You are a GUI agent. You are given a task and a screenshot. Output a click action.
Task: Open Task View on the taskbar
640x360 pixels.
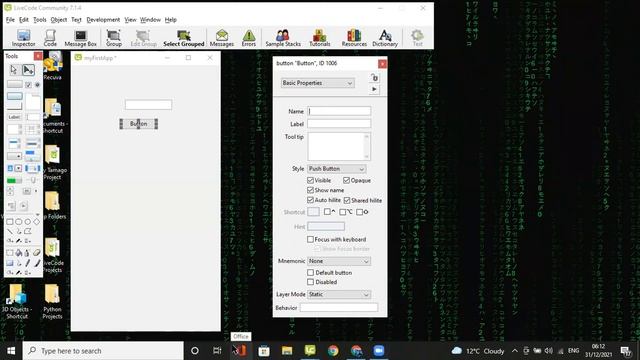coord(217,351)
